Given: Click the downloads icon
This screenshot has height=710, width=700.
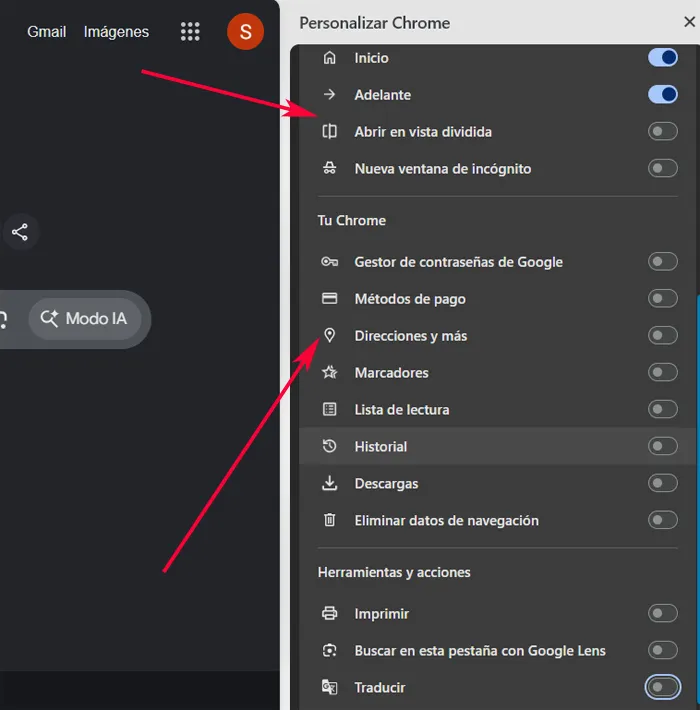Looking at the screenshot, I should pyautogui.click(x=330, y=483).
